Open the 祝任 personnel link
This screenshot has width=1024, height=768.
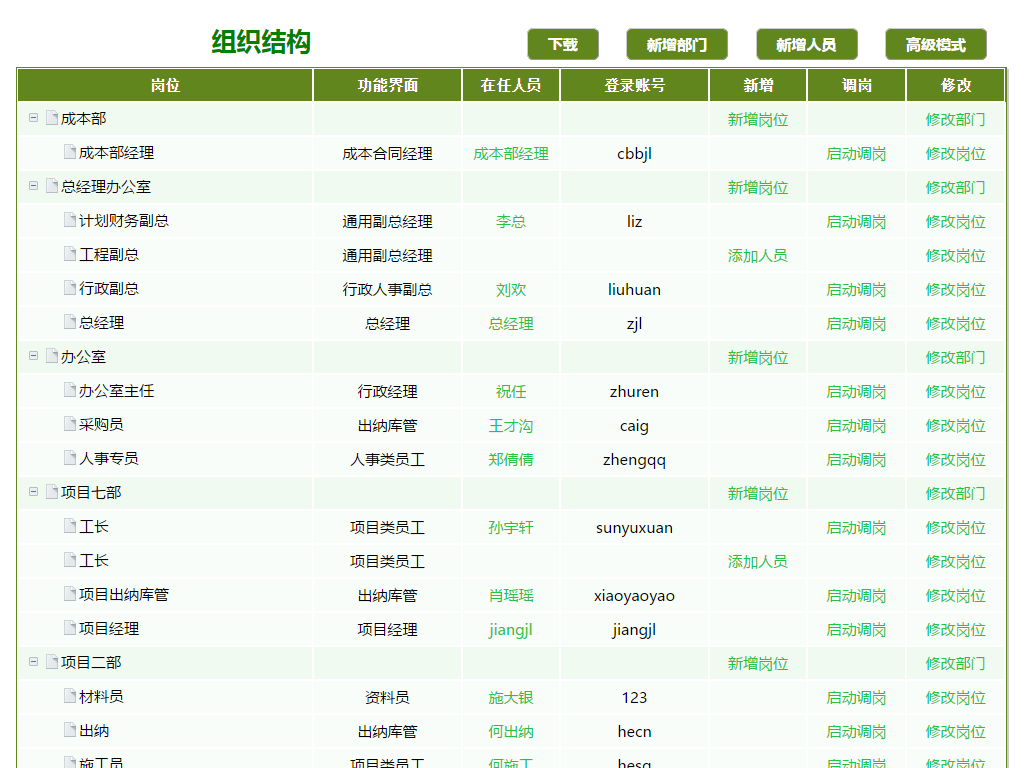click(511, 391)
